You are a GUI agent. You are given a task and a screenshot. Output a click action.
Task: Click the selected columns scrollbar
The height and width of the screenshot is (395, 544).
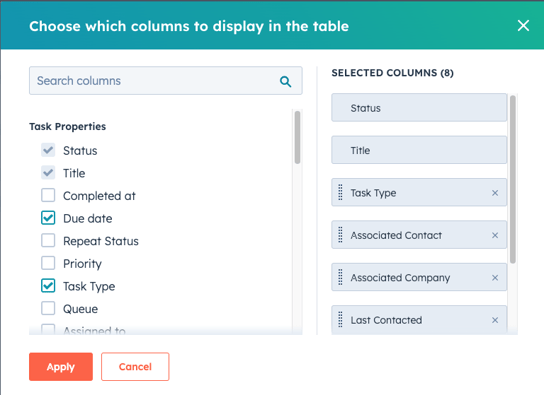pos(513,179)
